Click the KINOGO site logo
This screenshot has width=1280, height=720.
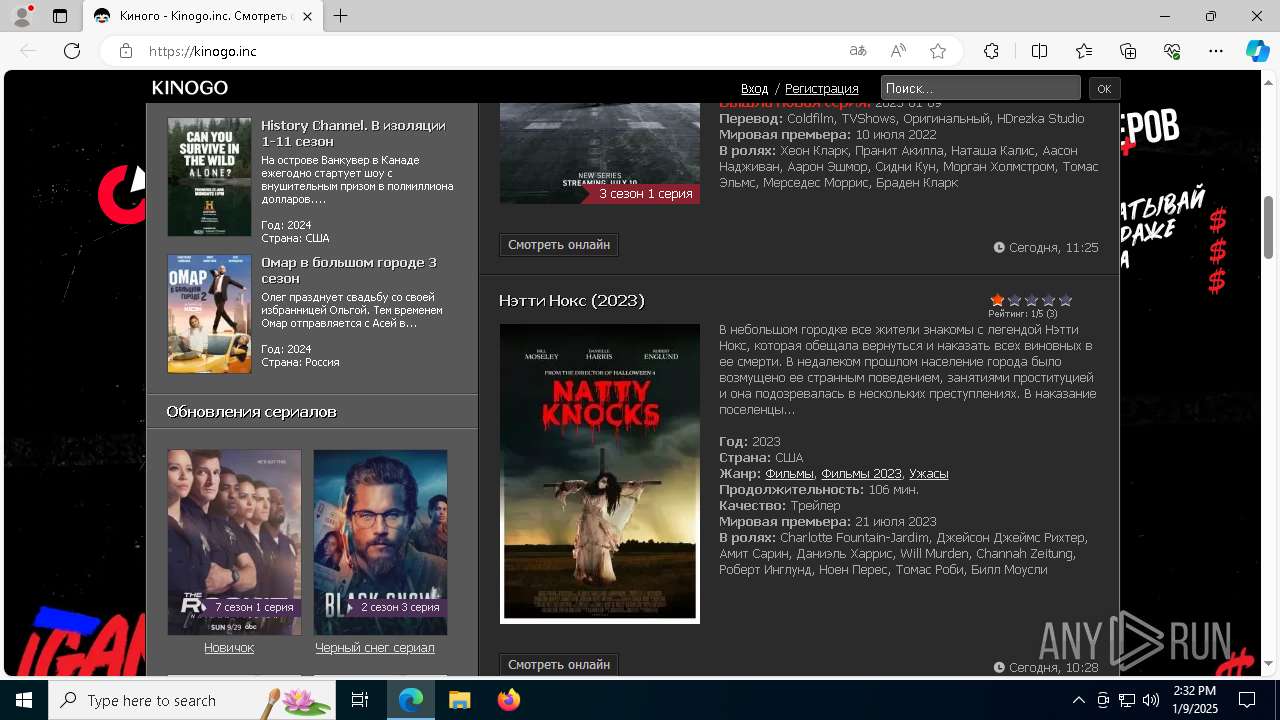click(x=190, y=88)
